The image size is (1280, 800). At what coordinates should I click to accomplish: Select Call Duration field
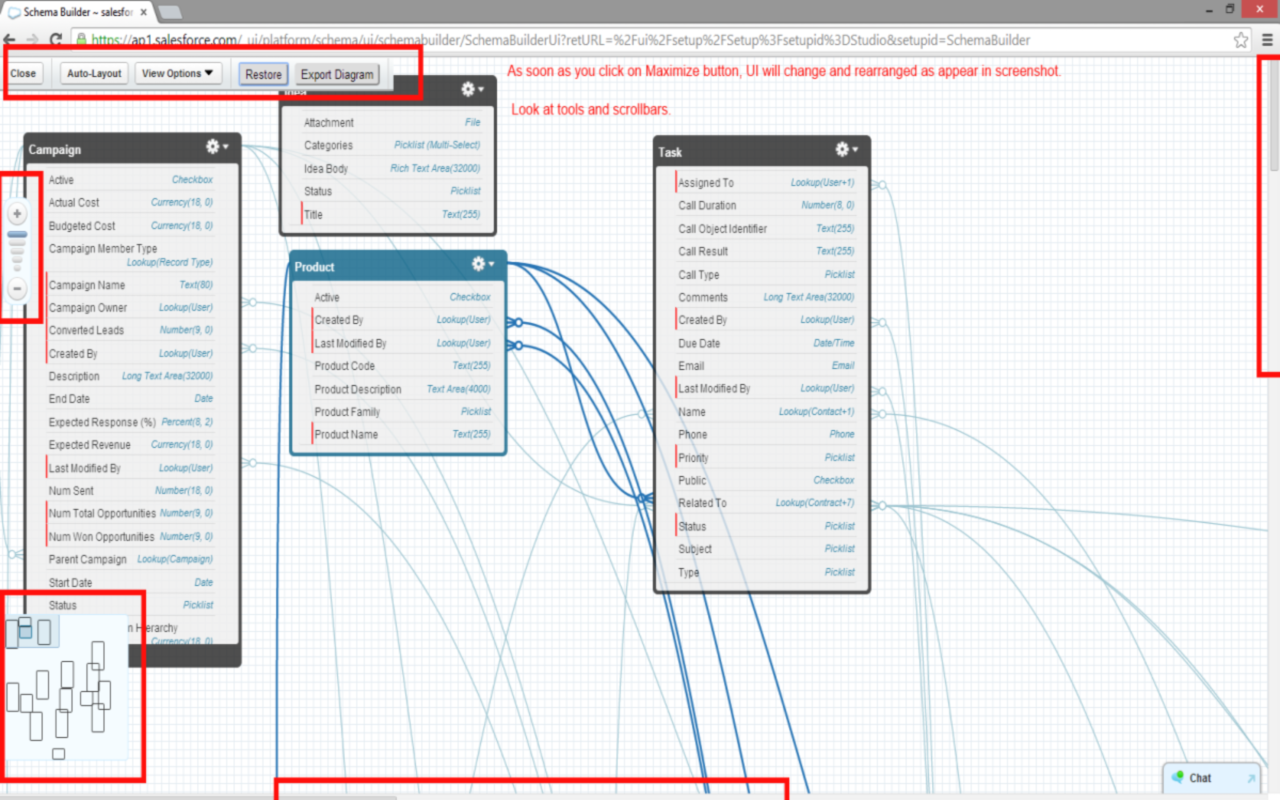766,206
